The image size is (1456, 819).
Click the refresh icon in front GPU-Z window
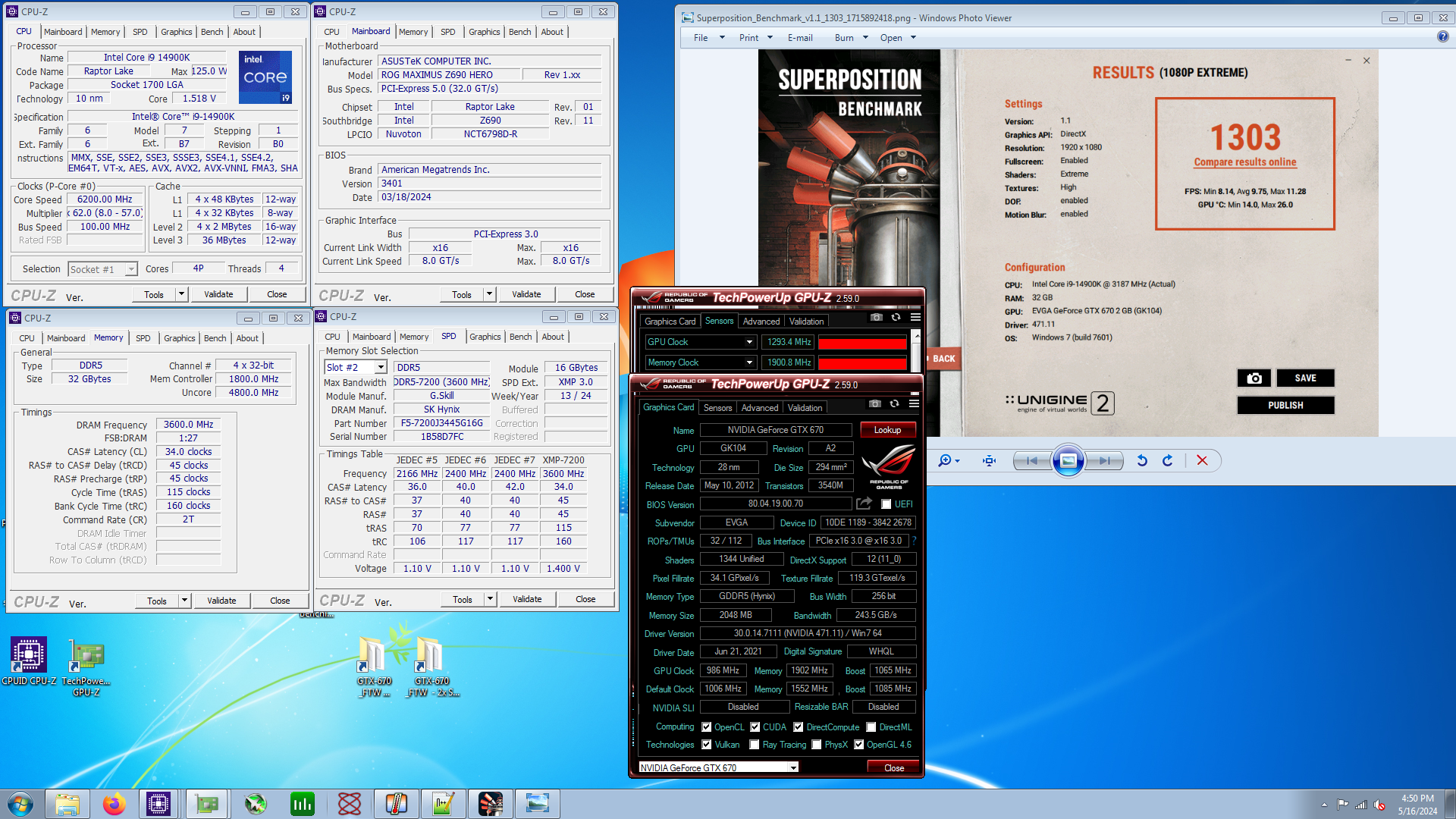click(x=895, y=403)
